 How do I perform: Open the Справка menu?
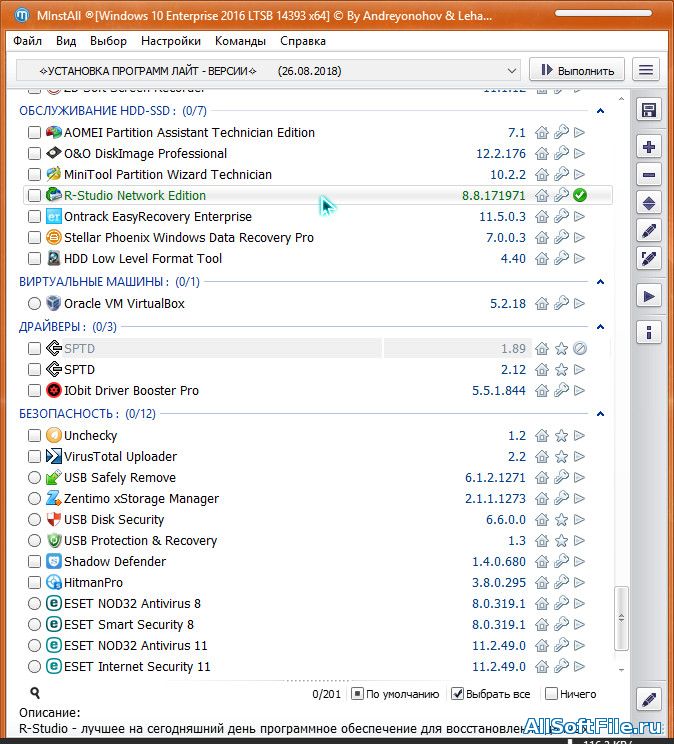(x=303, y=41)
